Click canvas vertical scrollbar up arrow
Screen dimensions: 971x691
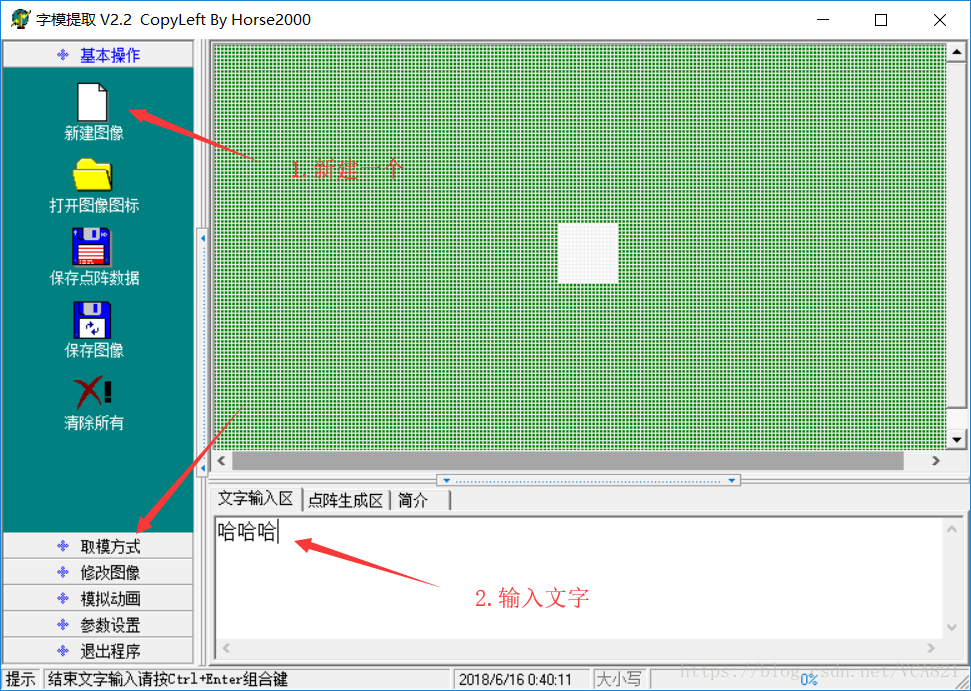point(956,53)
